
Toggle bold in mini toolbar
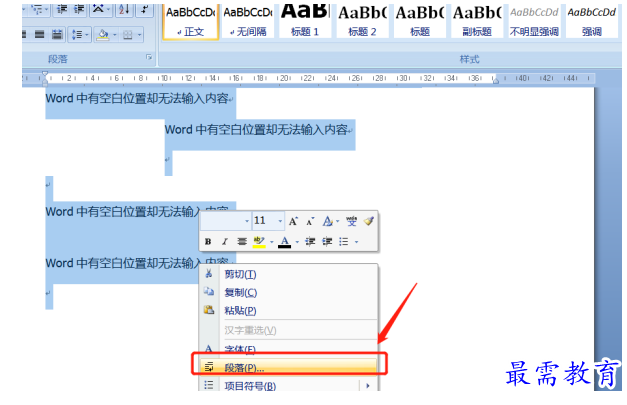pos(208,241)
